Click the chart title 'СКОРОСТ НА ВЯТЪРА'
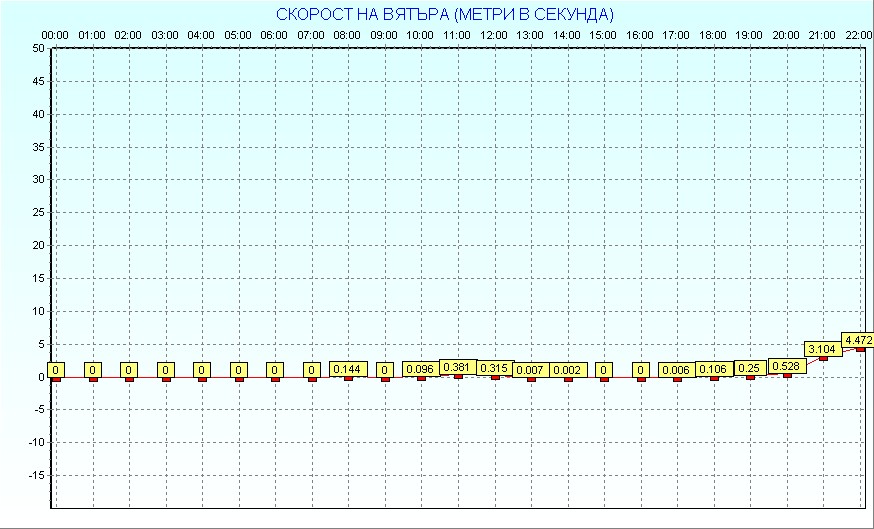 (x=445, y=14)
